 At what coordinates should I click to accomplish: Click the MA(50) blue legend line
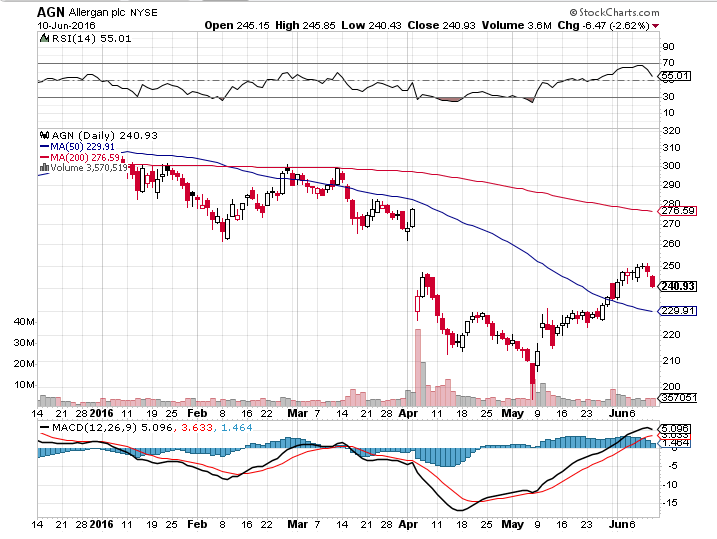44,147
